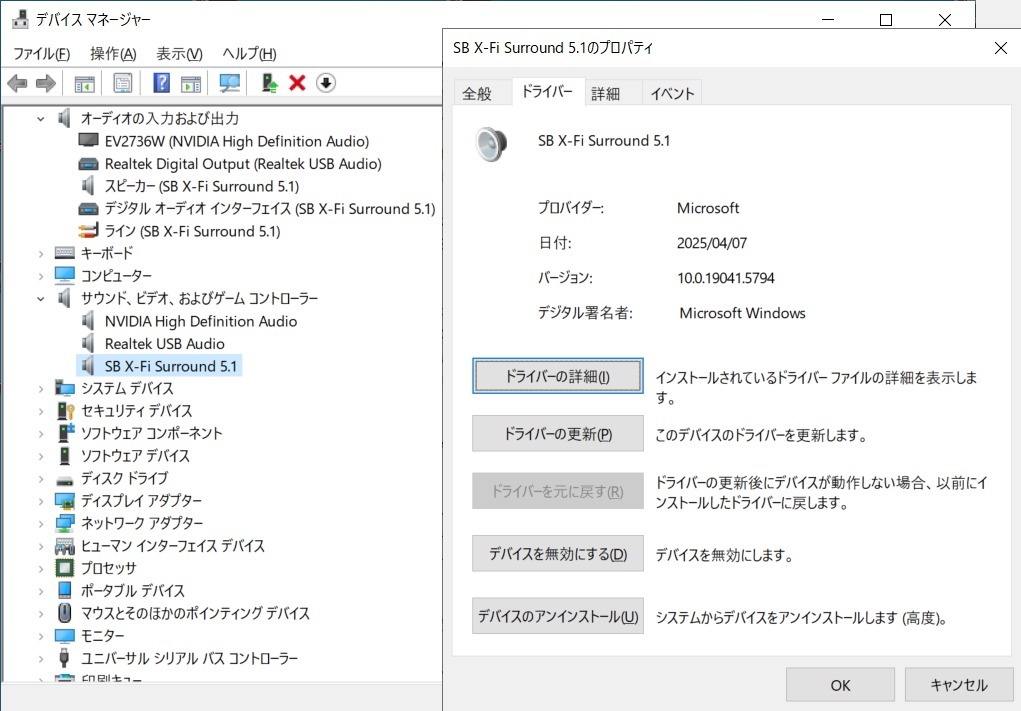Expand the セキュリティ デバイス node
This screenshot has height=711, width=1021.
pyautogui.click(x=41, y=411)
